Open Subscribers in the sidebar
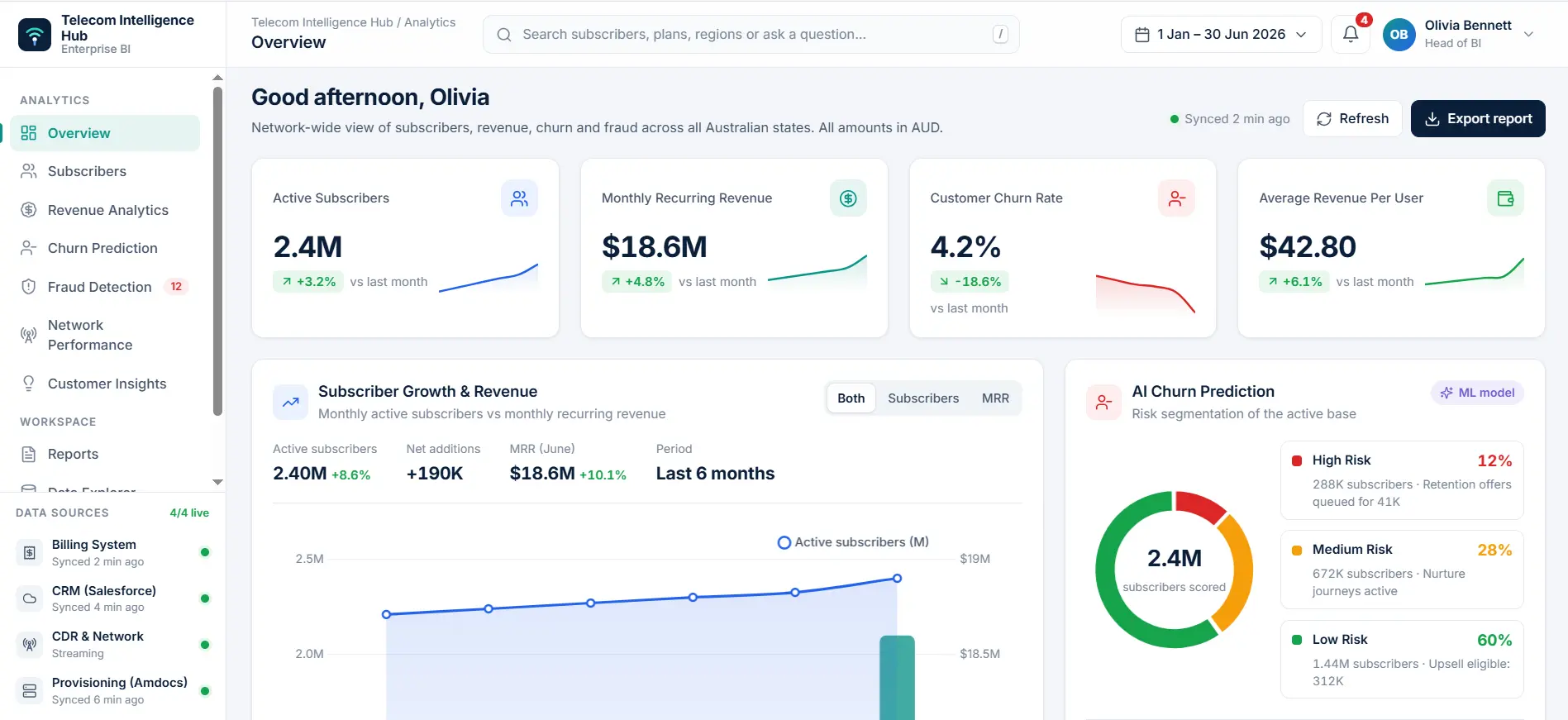This screenshot has width=1568, height=720. pos(105,171)
